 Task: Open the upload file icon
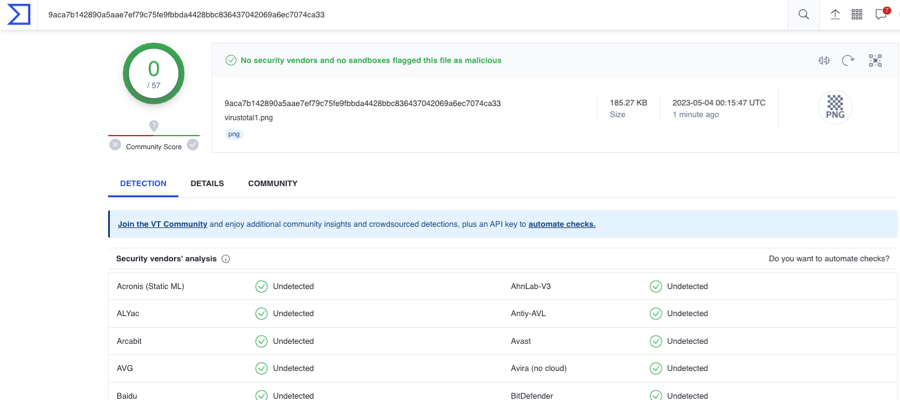coord(835,15)
